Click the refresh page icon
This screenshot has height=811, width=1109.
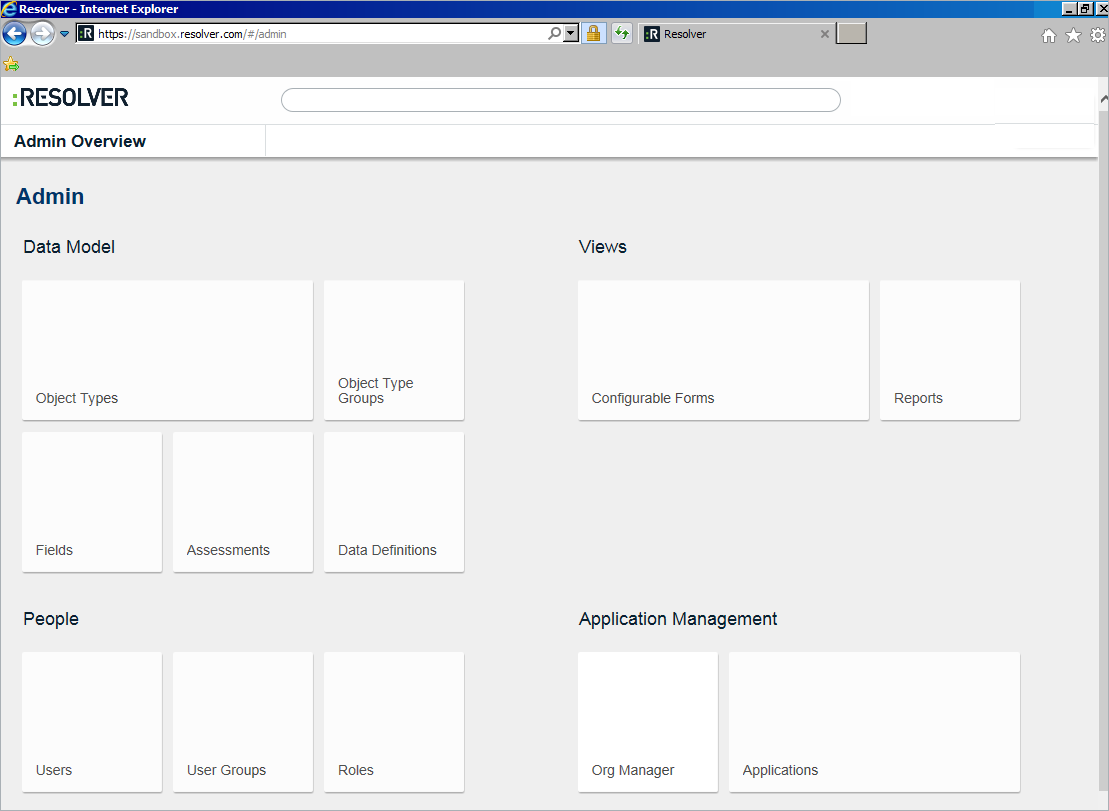point(622,33)
